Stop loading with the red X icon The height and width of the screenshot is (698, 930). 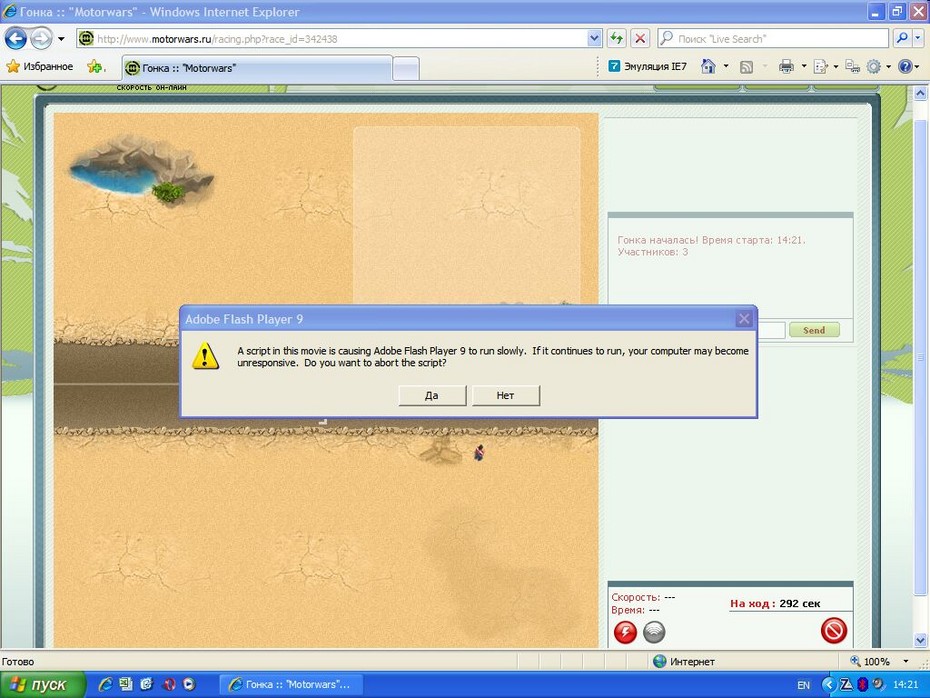[x=640, y=39]
